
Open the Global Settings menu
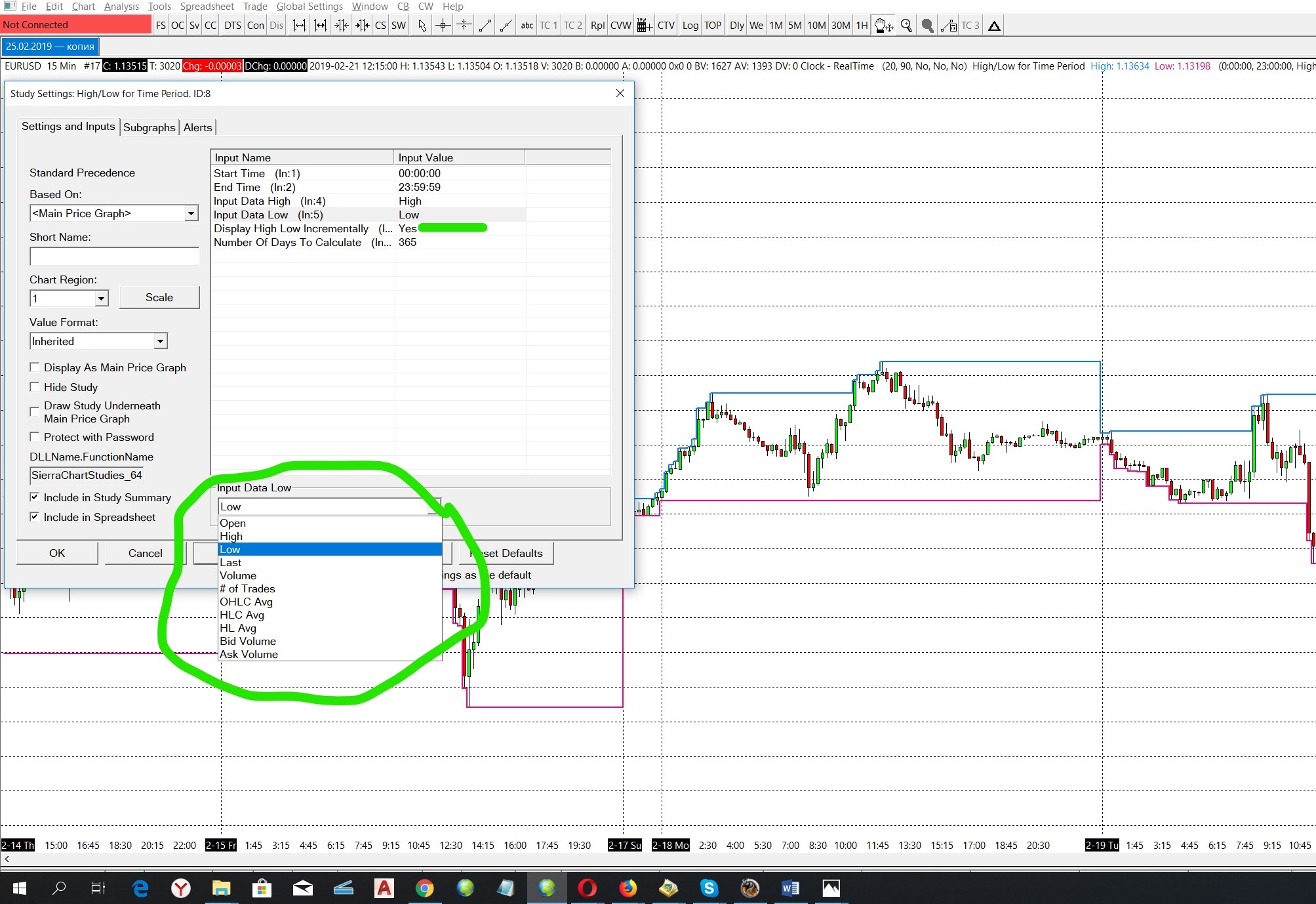coord(309,7)
